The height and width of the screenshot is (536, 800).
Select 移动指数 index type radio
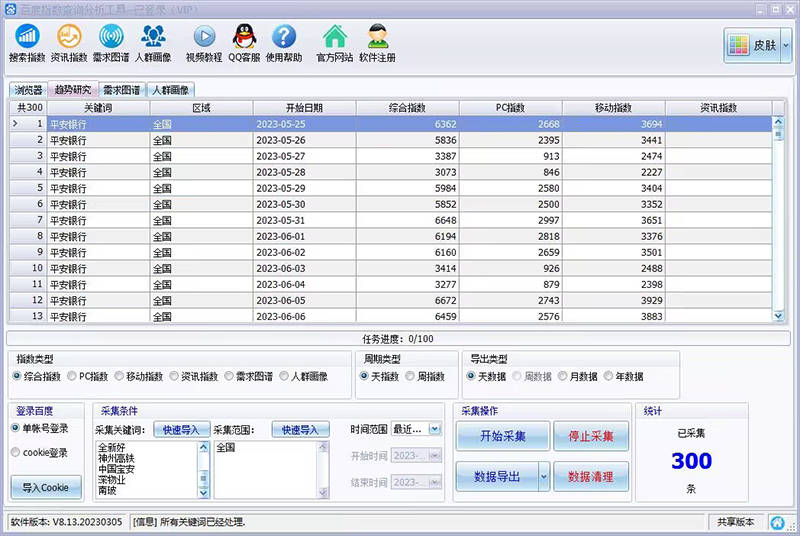(139, 376)
